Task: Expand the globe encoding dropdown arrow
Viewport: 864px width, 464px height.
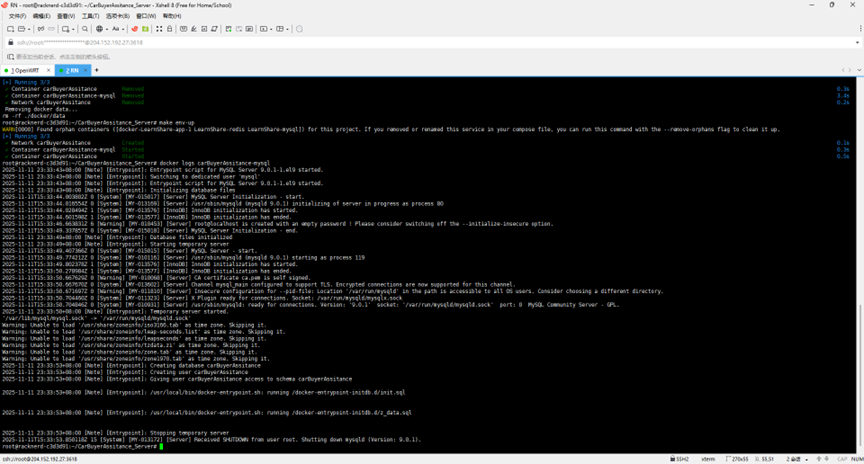Action: click(x=107, y=29)
